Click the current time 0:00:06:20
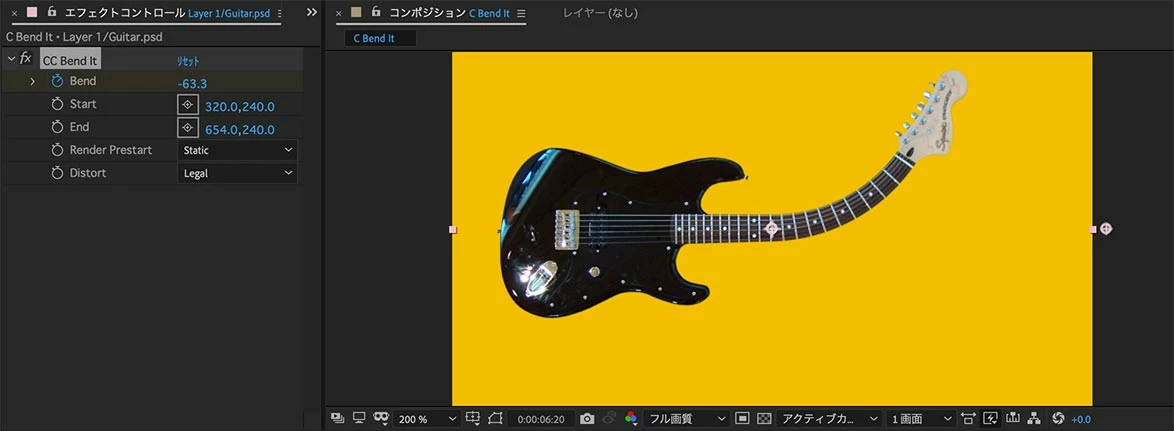The width and height of the screenshot is (1174, 431). pyautogui.click(x=540, y=419)
